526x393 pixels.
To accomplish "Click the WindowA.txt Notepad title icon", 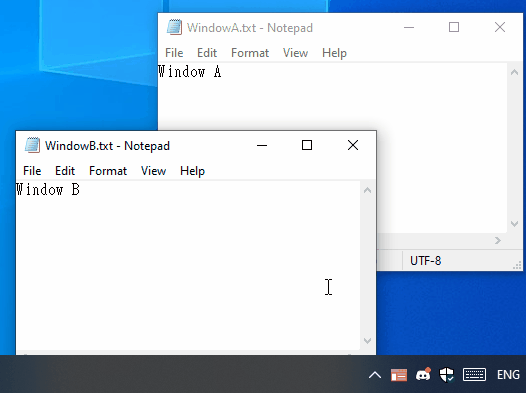I will pyautogui.click(x=174, y=27).
